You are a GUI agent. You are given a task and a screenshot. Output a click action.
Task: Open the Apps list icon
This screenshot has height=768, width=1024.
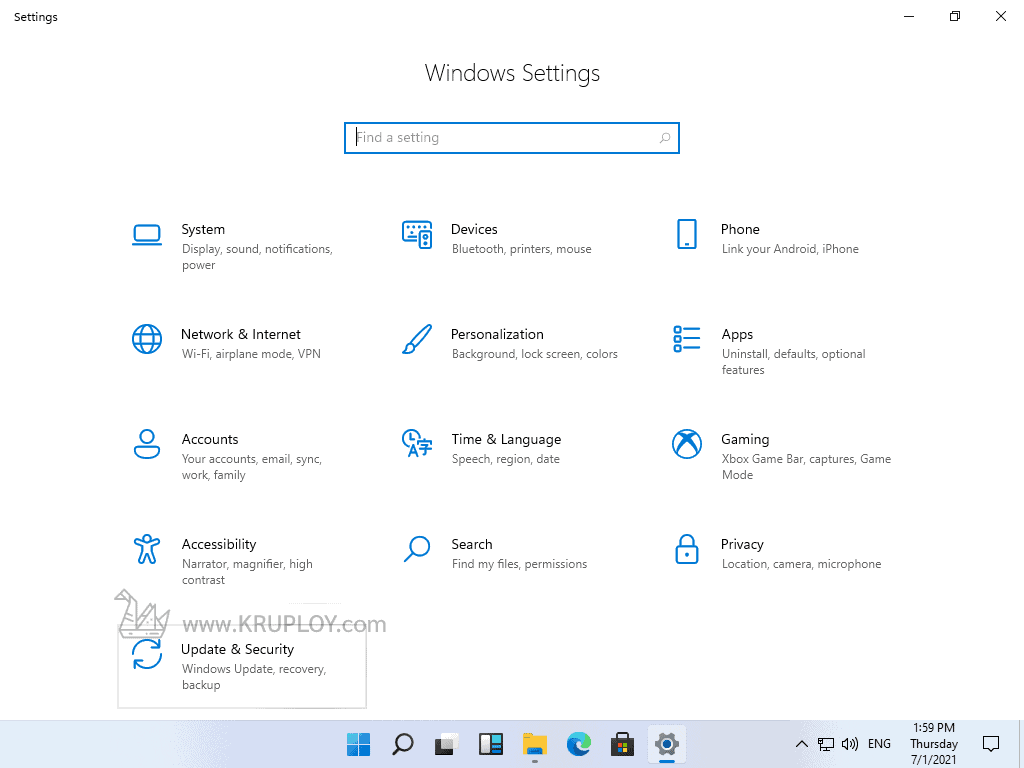(x=686, y=339)
